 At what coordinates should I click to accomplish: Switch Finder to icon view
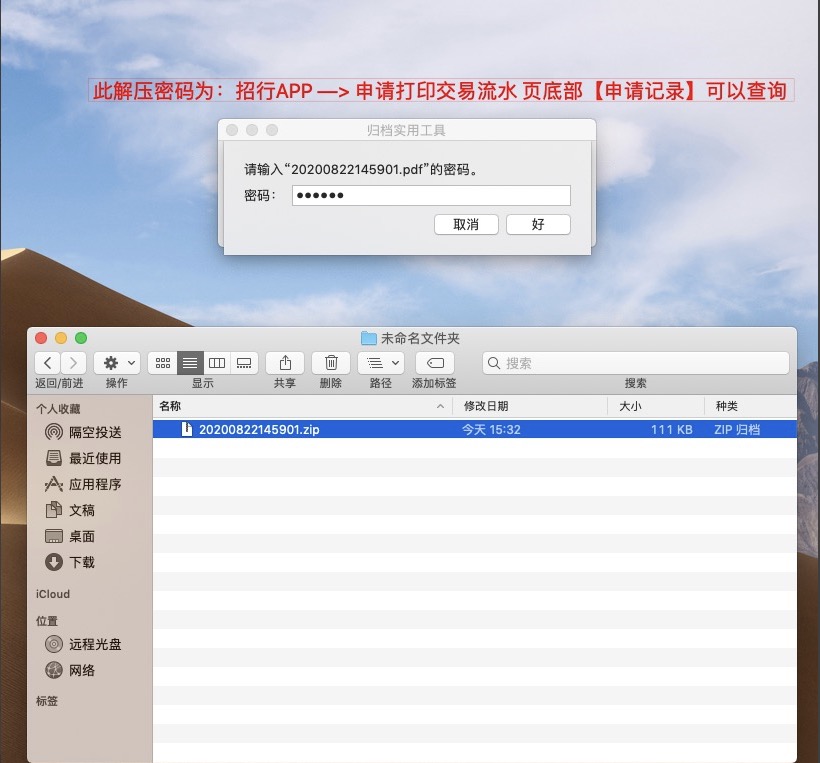pyautogui.click(x=163, y=362)
